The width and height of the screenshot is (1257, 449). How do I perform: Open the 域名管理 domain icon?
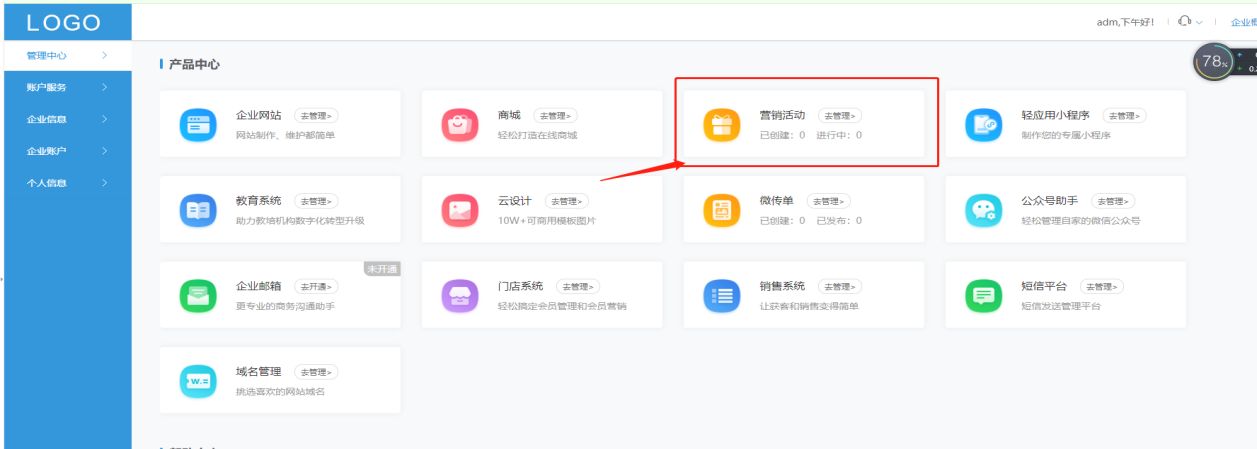(x=196, y=381)
